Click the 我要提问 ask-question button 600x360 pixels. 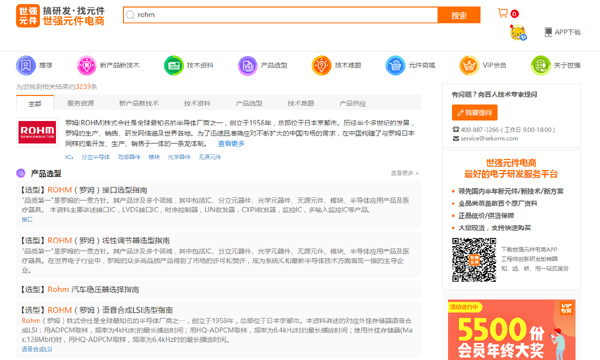tap(474, 112)
